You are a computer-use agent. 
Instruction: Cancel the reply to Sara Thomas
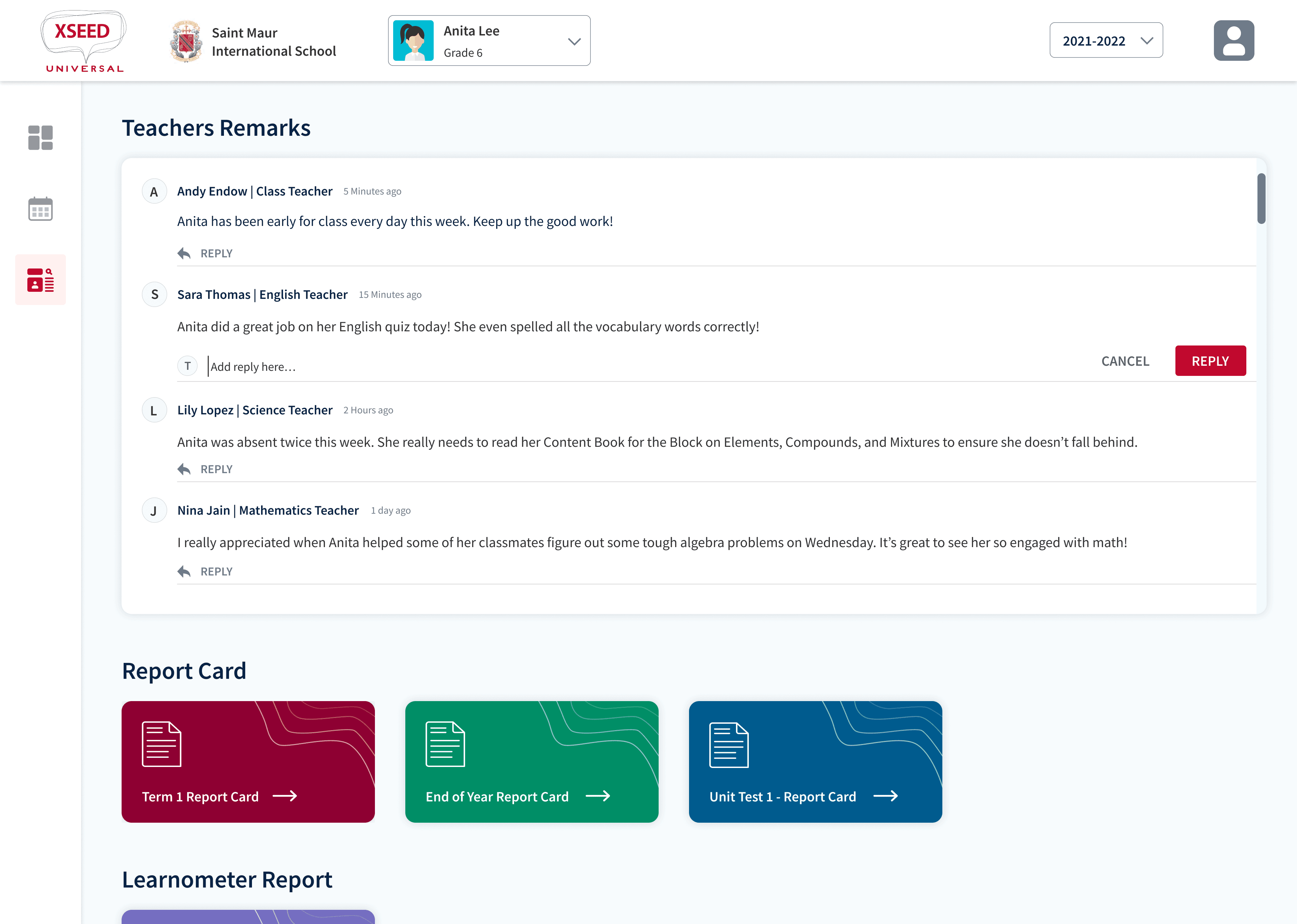point(1125,361)
